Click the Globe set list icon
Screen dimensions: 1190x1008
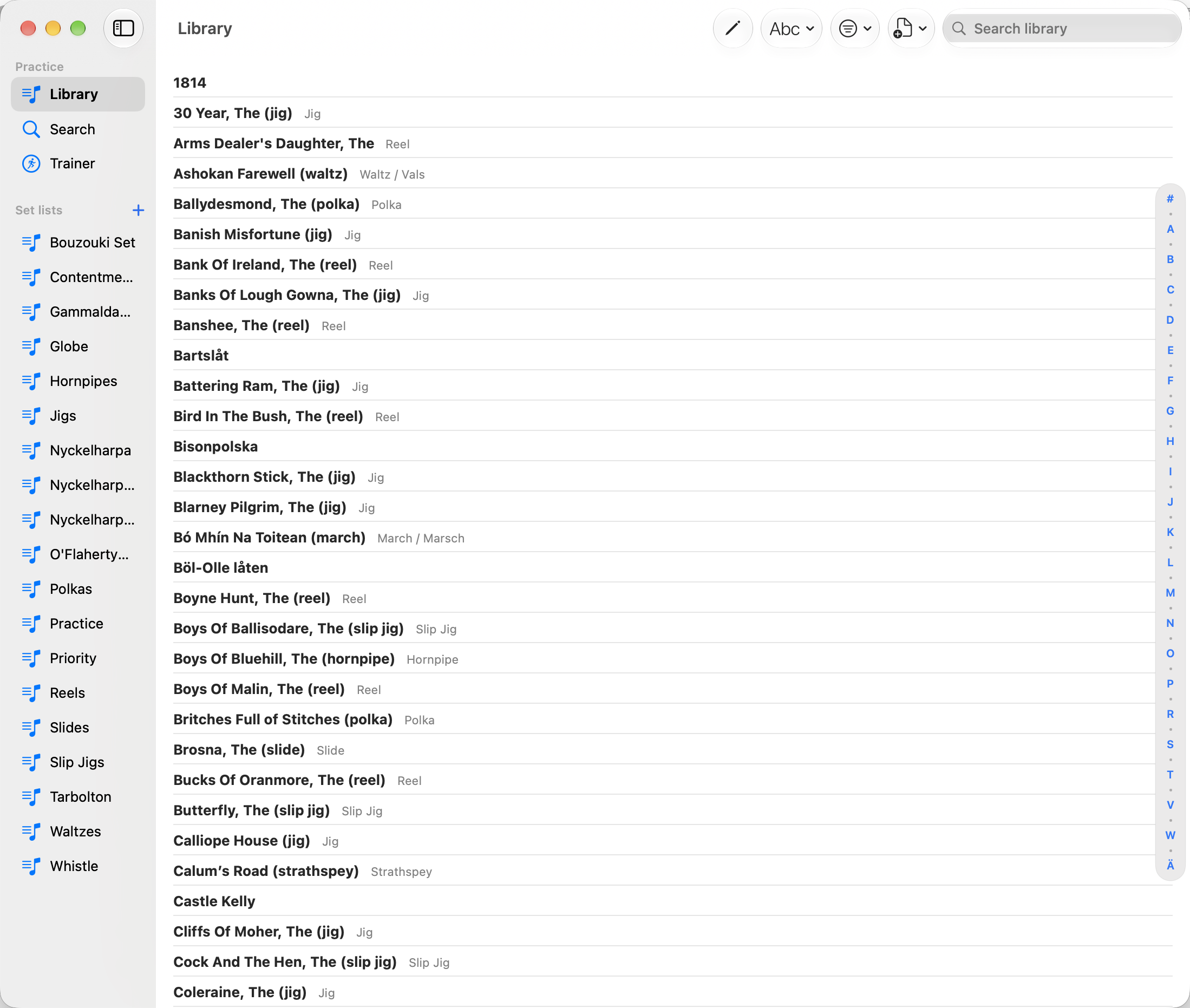31,346
